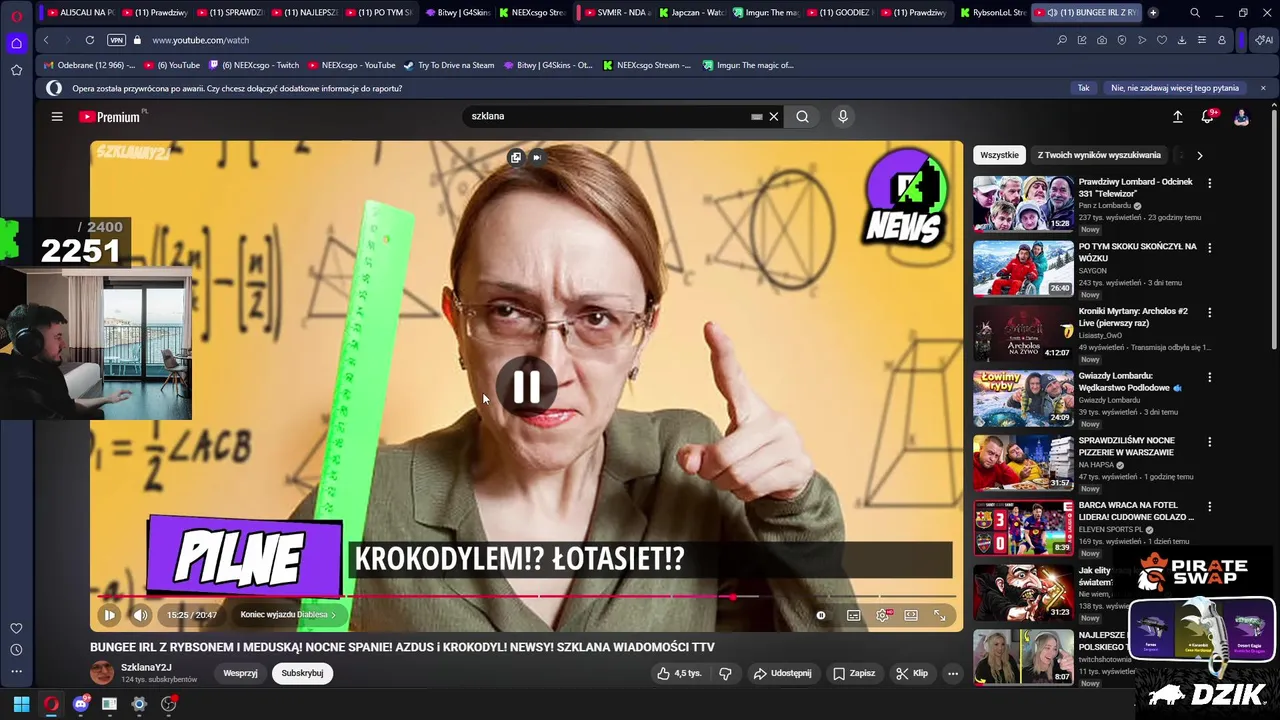Click Tak in the crash report bar

1083,88
